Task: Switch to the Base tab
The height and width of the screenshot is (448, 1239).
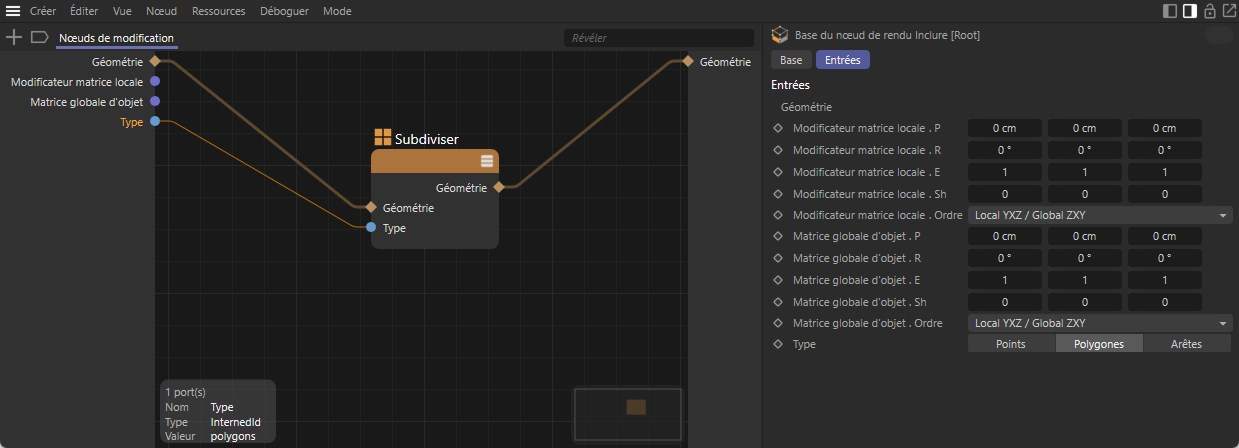Action: tap(791, 60)
